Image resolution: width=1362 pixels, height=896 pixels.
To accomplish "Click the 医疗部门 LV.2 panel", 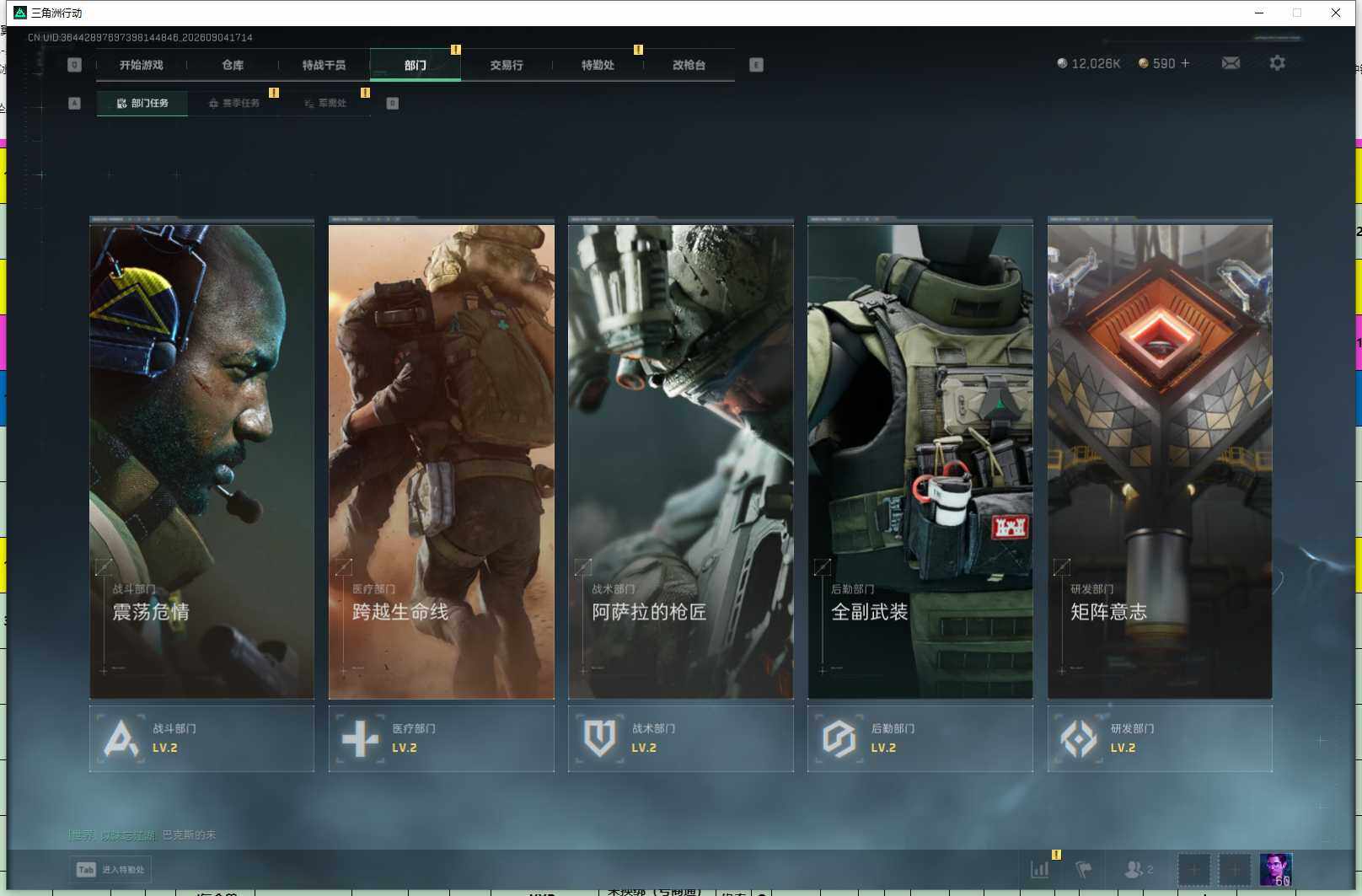I will (441, 738).
